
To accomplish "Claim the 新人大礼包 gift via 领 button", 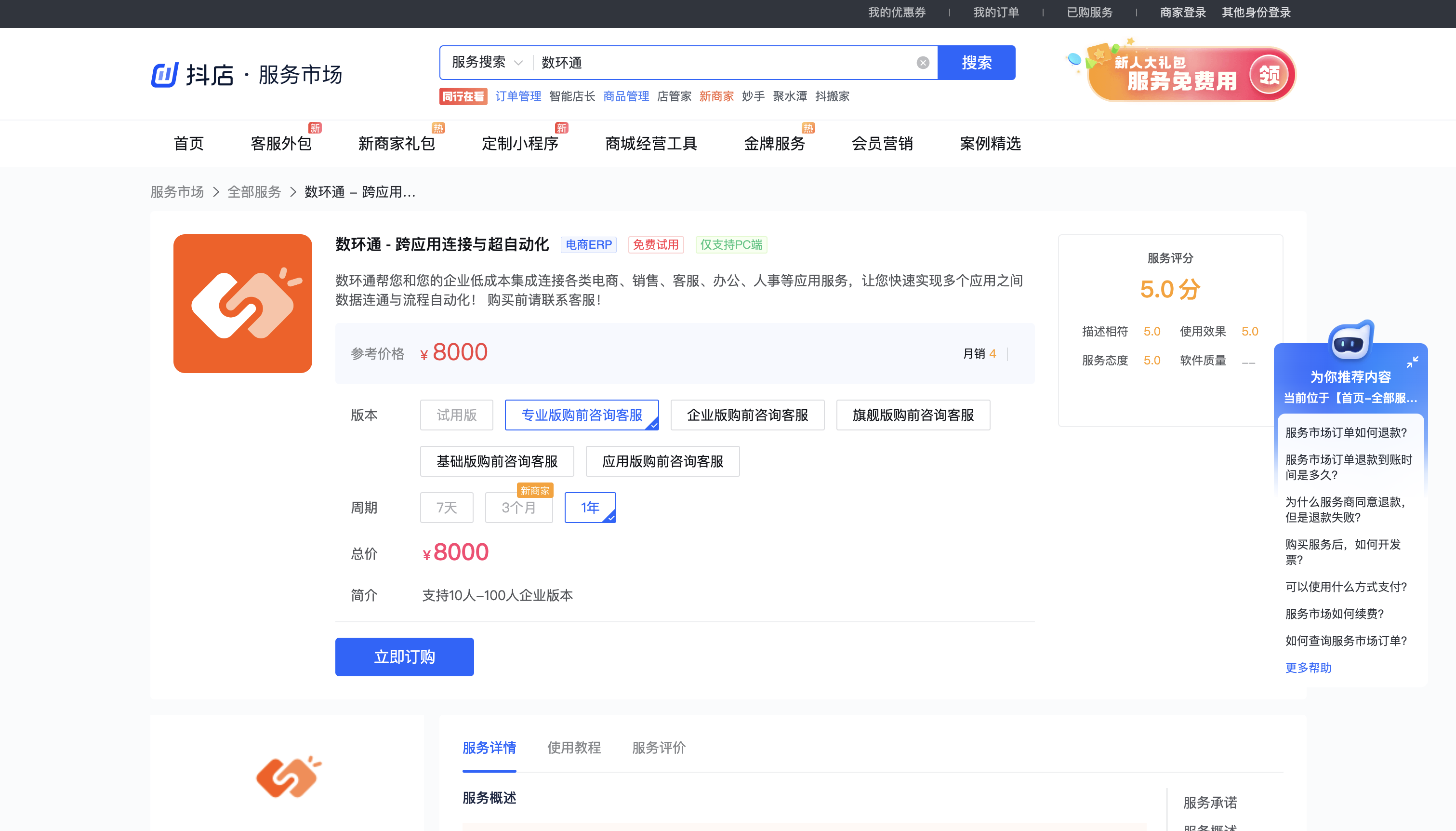I will pyautogui.click(x=1269, y=75).
